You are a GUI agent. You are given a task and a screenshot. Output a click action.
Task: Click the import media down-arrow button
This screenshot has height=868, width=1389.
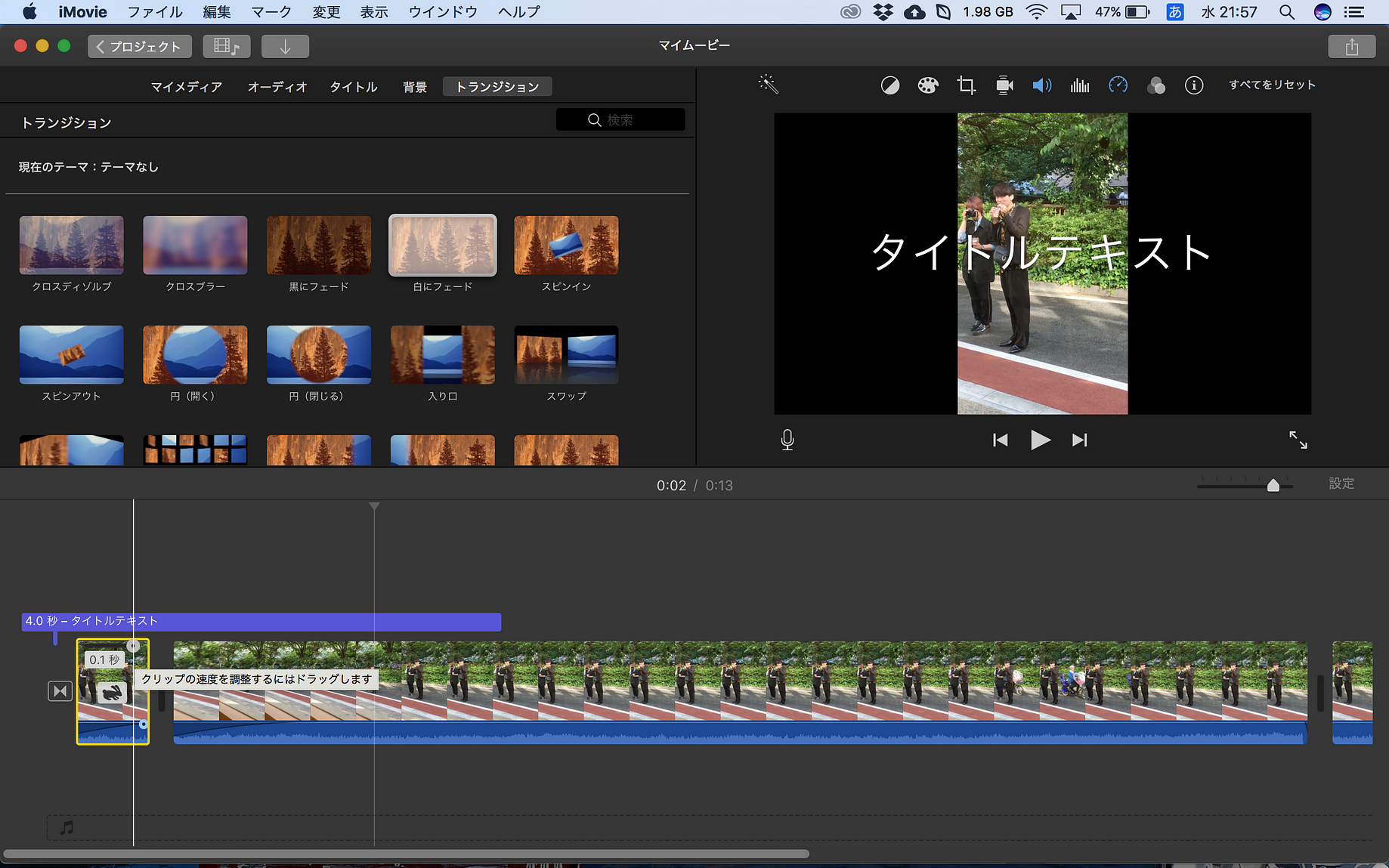coord(285,47)
